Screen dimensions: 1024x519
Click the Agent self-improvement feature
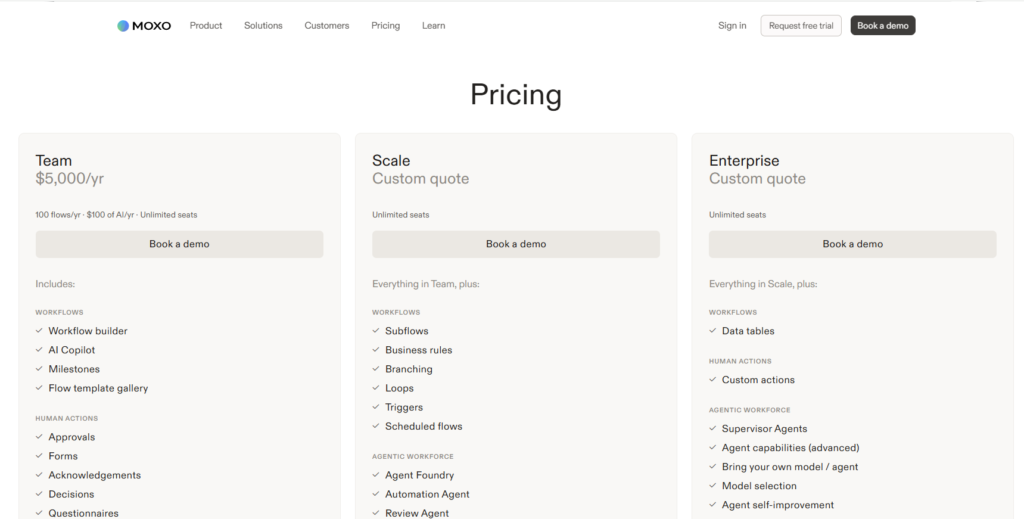777,505
